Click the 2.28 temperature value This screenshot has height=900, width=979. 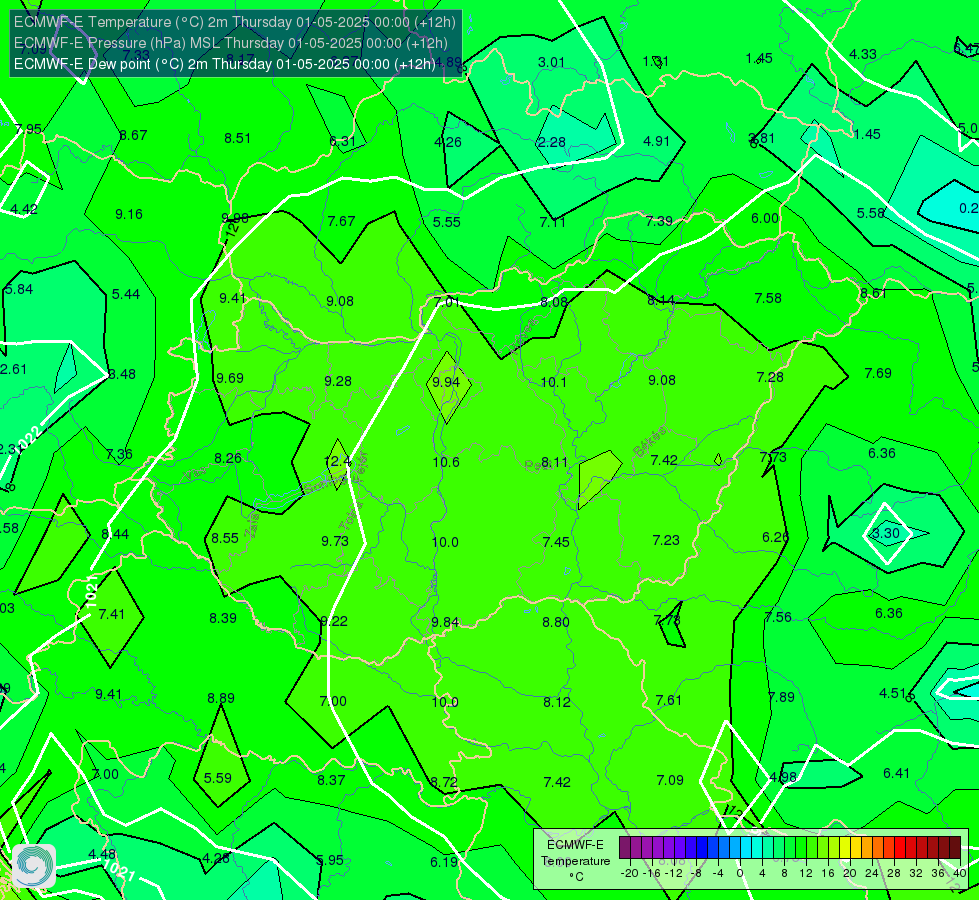click(x=552, y=142)
